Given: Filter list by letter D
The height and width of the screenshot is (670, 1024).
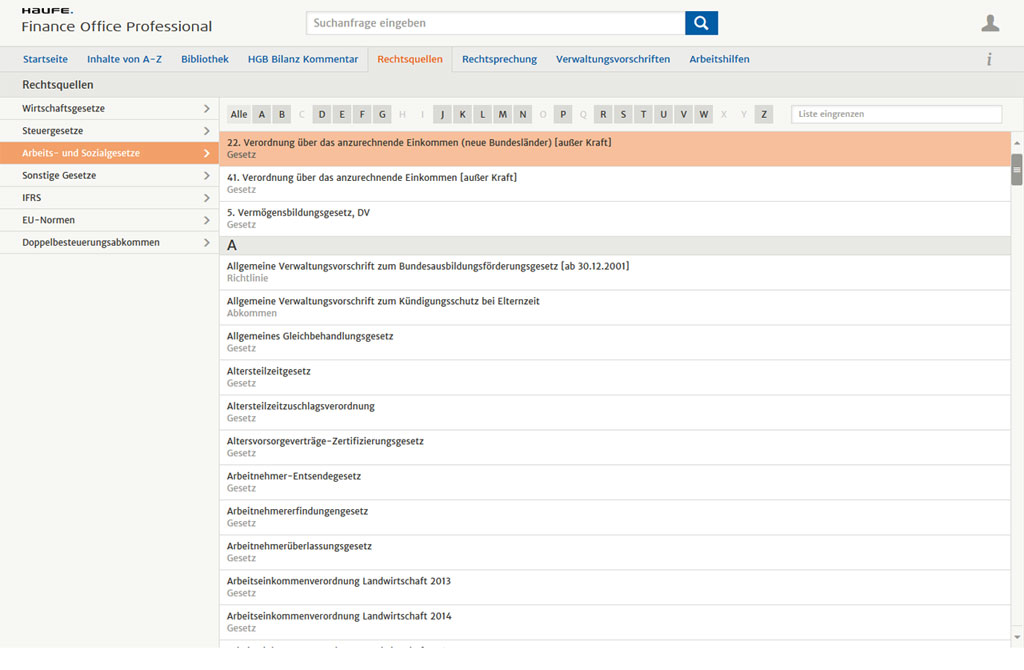Looking at the screenshot, I should [x=322, y=114].
